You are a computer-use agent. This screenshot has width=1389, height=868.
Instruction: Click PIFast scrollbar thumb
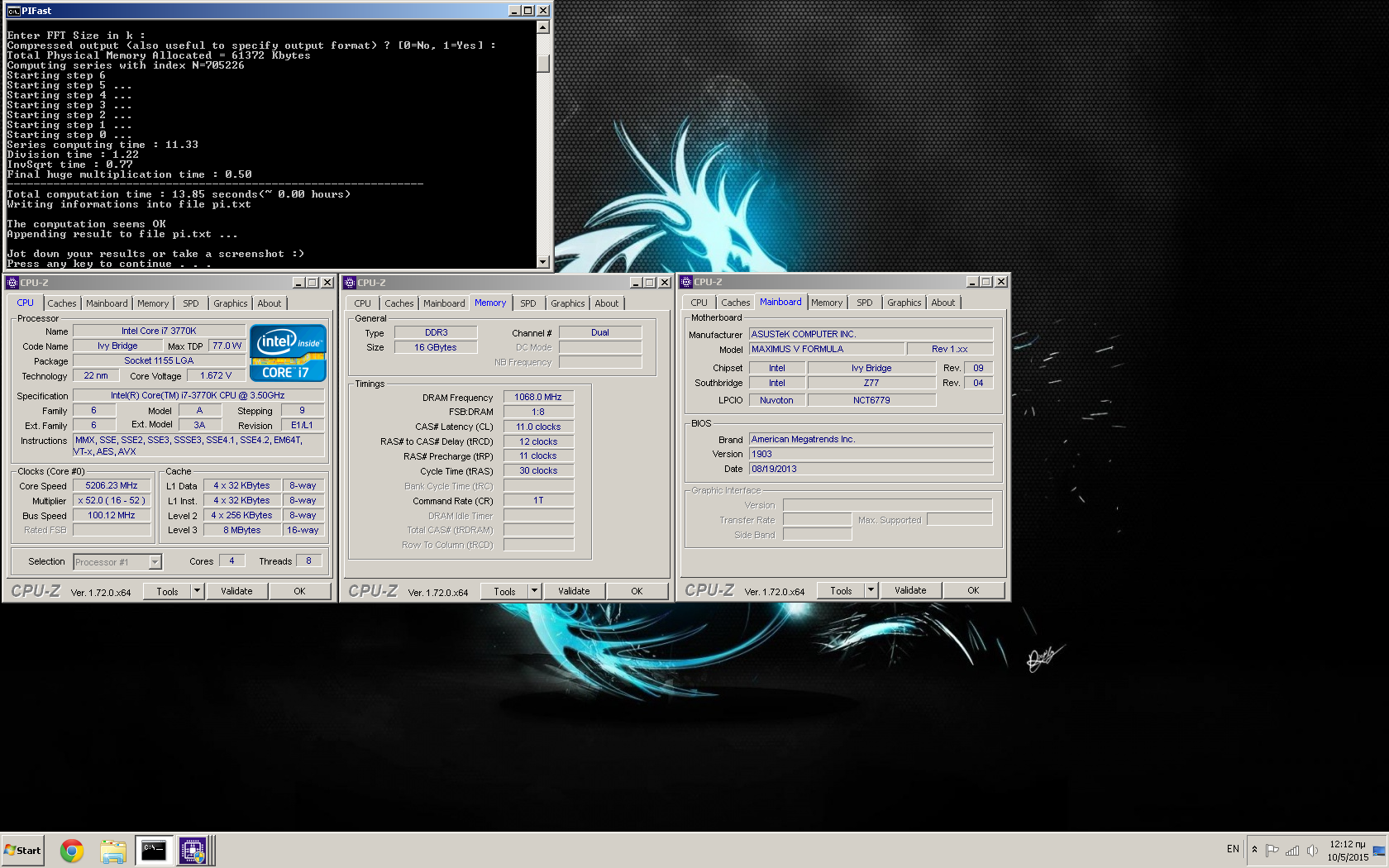pos(543,64)
